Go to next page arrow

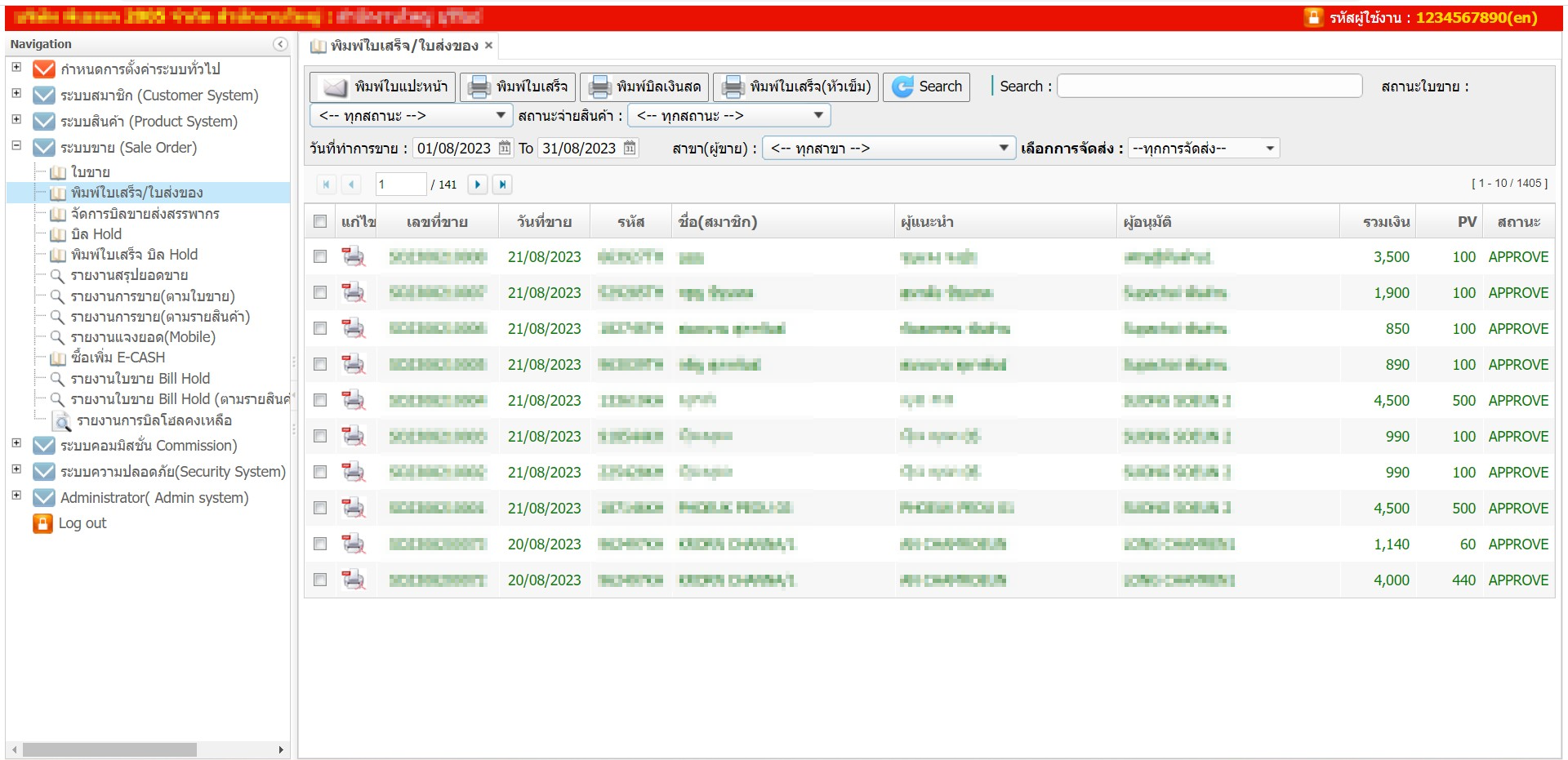[478, 184]
